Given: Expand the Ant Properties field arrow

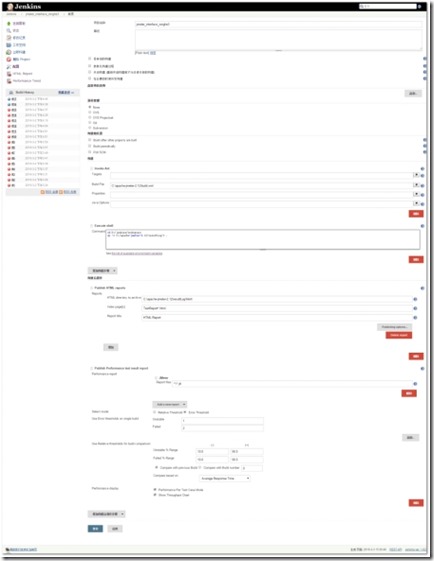Looking at the screenshot, I should point(416,194).
